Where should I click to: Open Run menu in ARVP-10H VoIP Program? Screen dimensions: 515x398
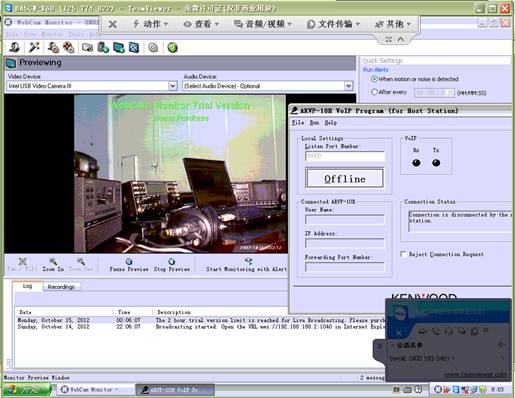(x=314, y=123)
